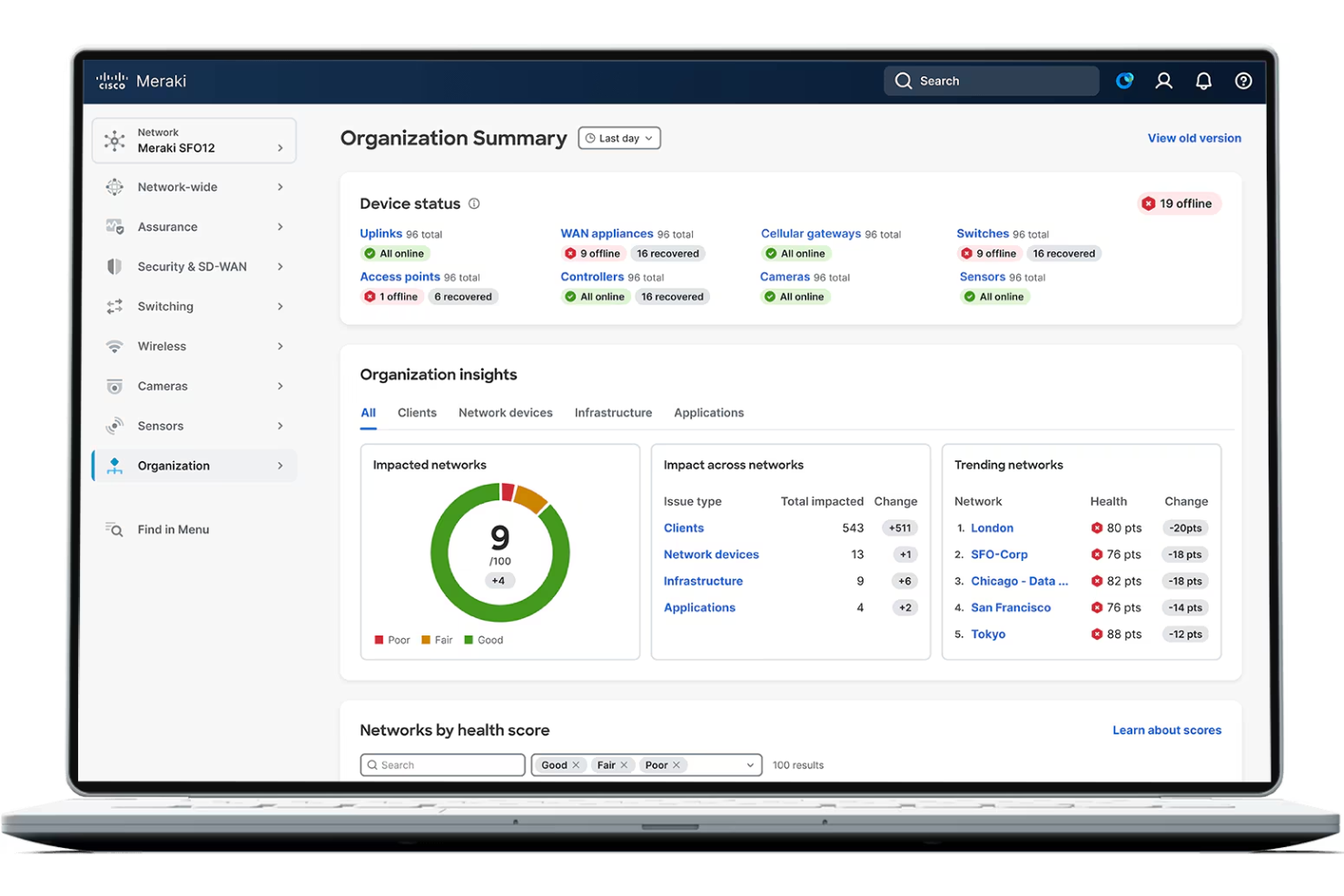Image resolution: width=1344 pixels, height=896 pixels.
Task: Click the help question mark icon
Action: point(1243,80)
